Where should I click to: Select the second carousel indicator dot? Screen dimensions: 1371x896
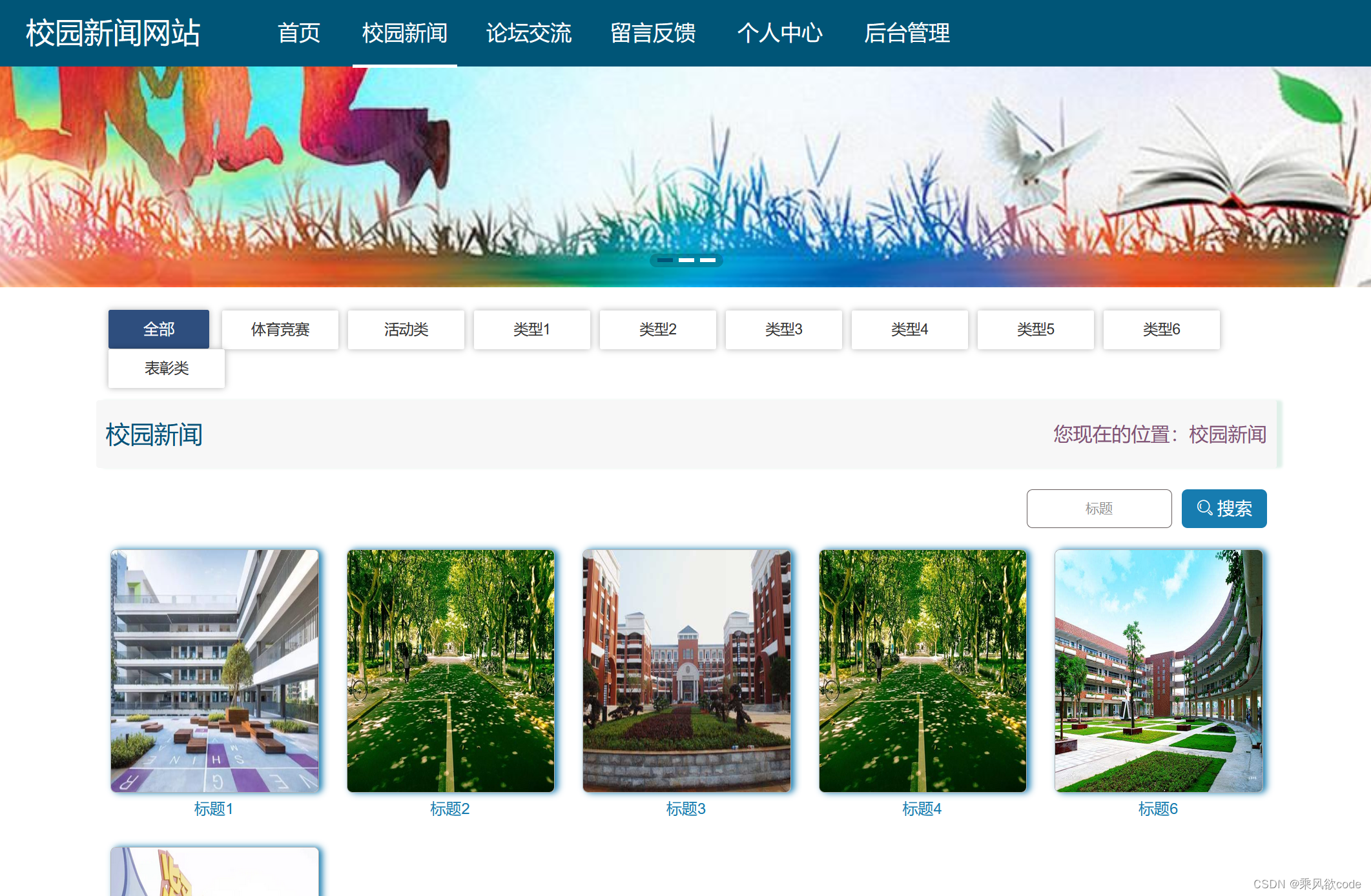pos(686,260)
